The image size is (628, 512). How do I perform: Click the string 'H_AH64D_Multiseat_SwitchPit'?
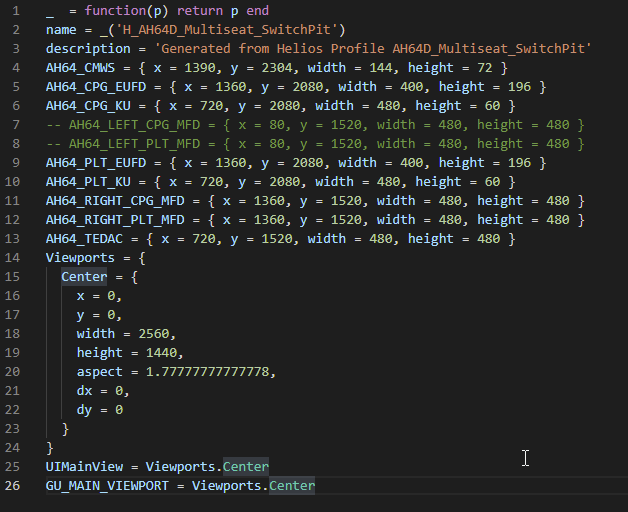(x=226, y=30)
